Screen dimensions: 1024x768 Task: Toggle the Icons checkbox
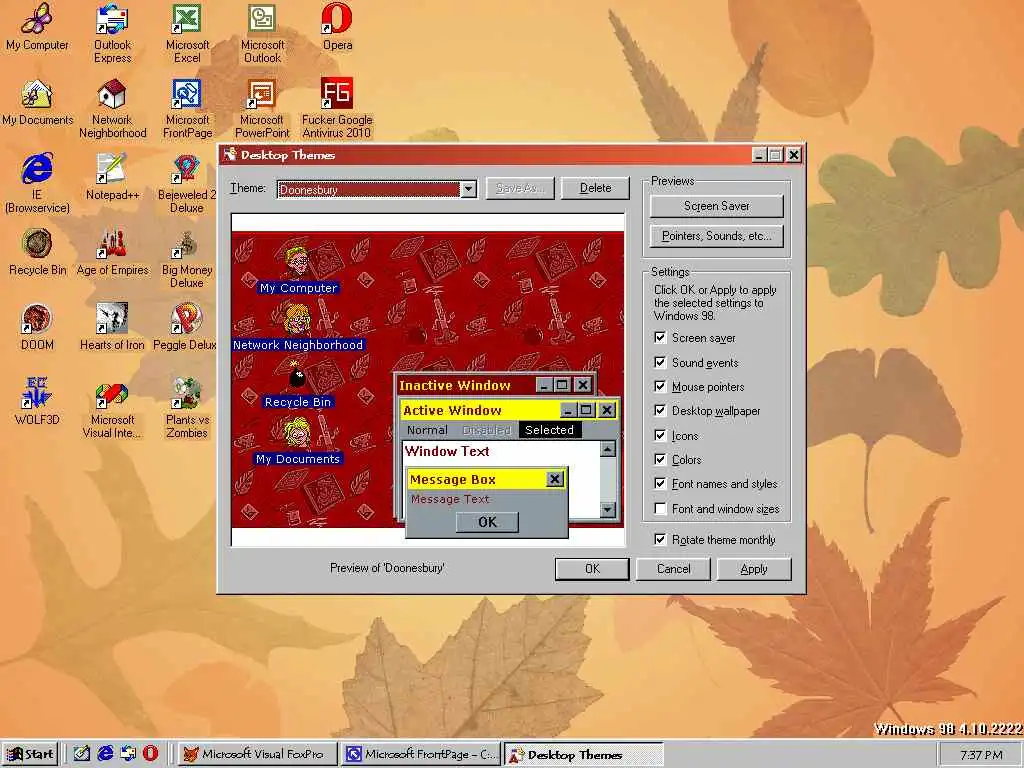[x=660, y=436]
